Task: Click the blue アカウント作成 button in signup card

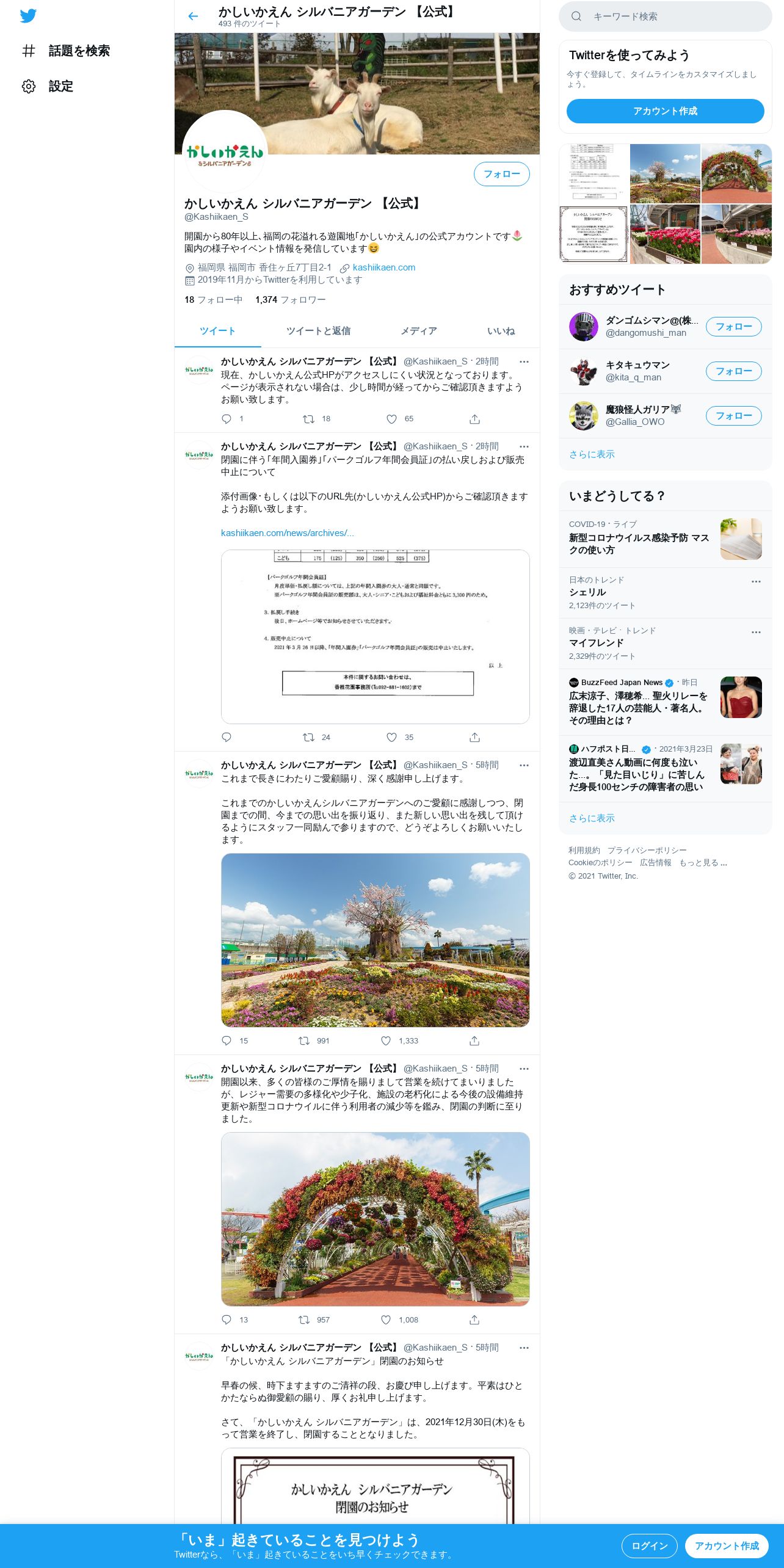Action: click(665, 111)
